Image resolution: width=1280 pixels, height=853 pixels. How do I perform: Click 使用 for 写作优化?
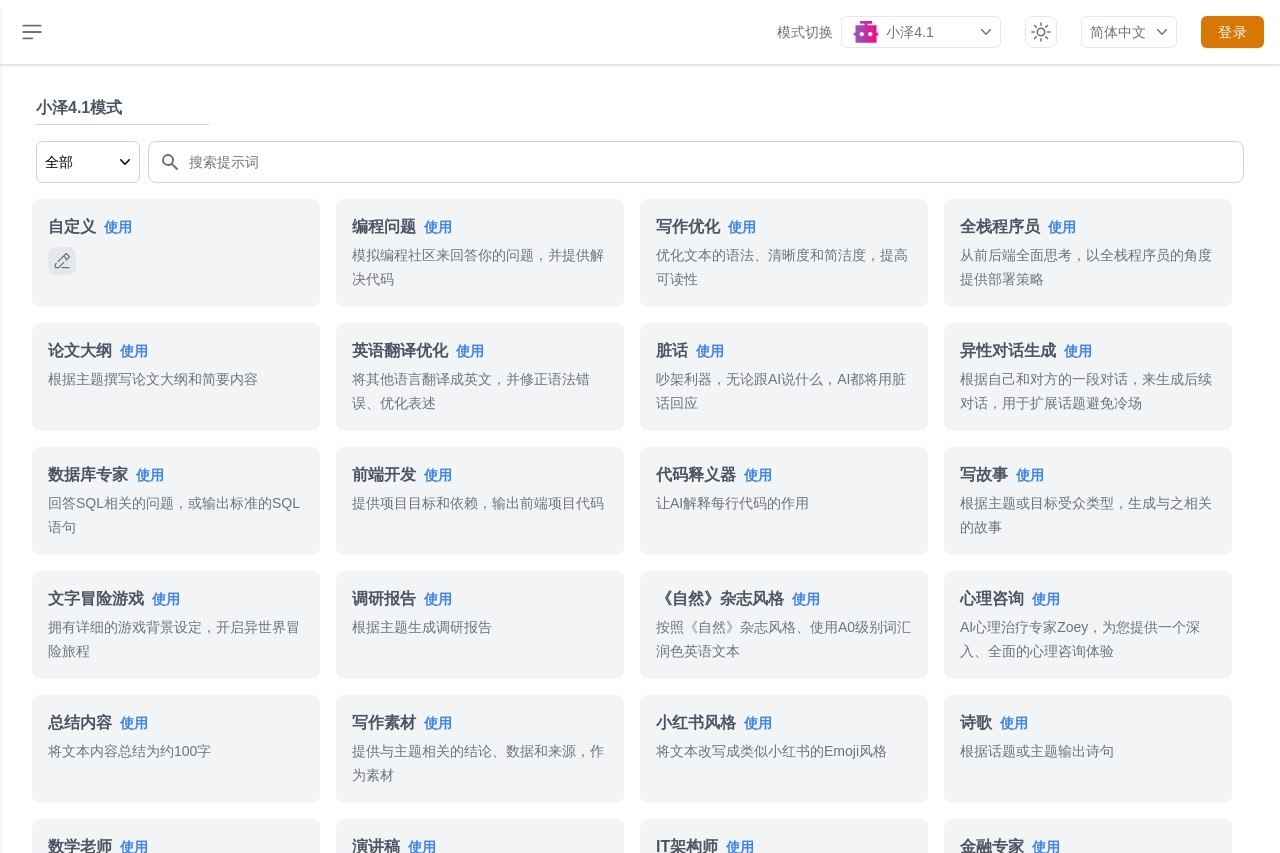[x=742, y=227]
